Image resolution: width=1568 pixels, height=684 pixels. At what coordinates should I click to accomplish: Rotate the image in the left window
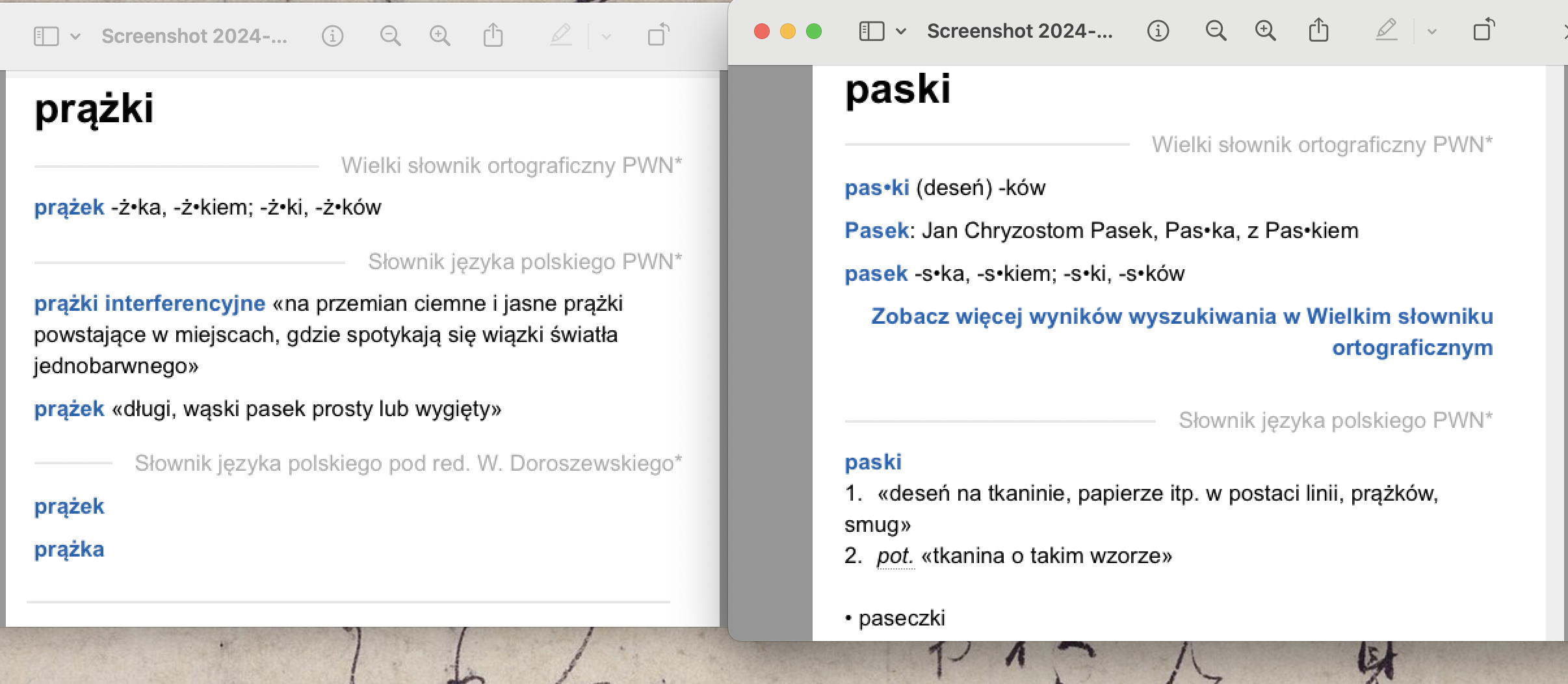(x=659, y=35)
